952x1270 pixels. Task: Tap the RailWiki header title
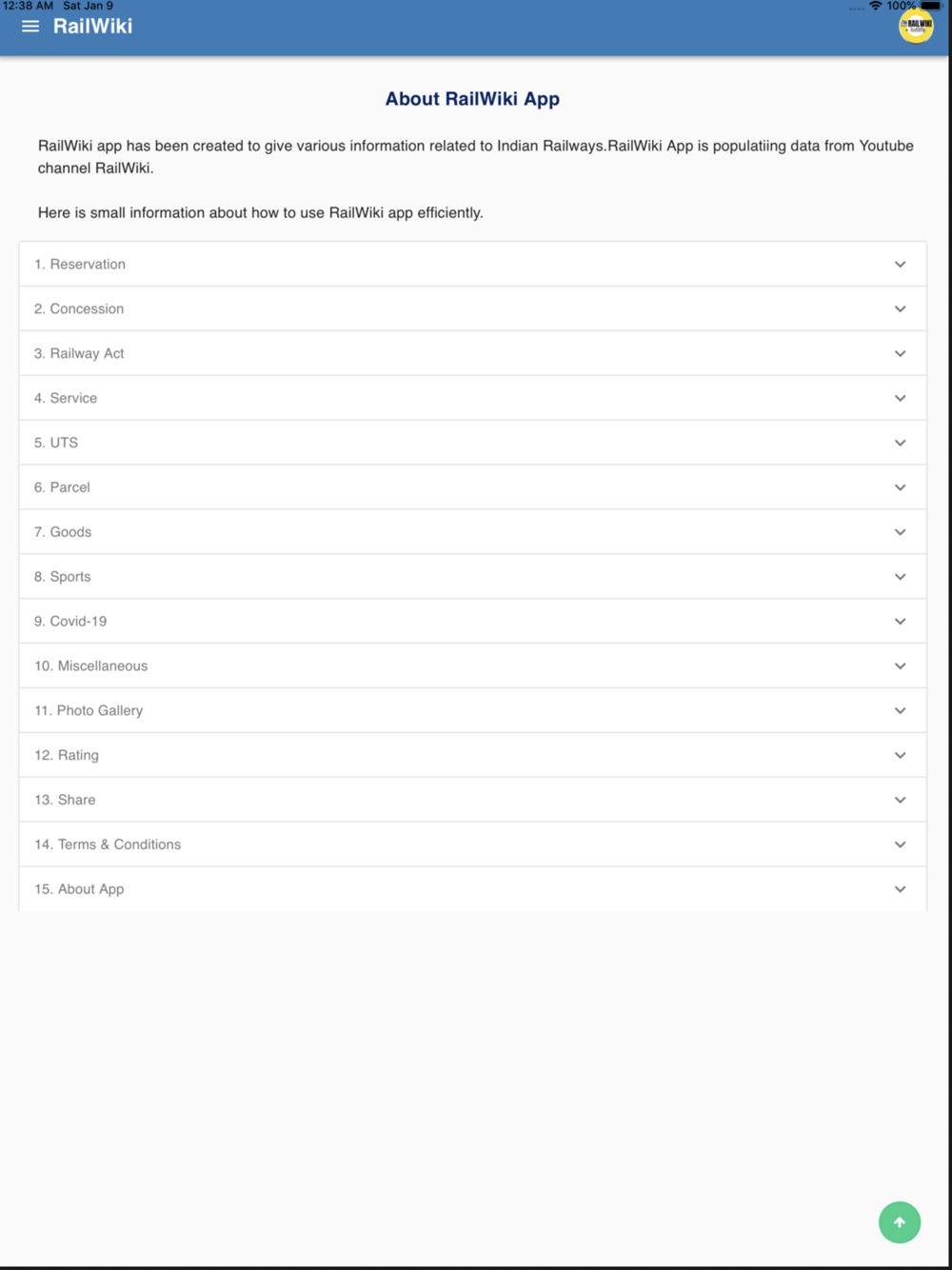[92, 27]
